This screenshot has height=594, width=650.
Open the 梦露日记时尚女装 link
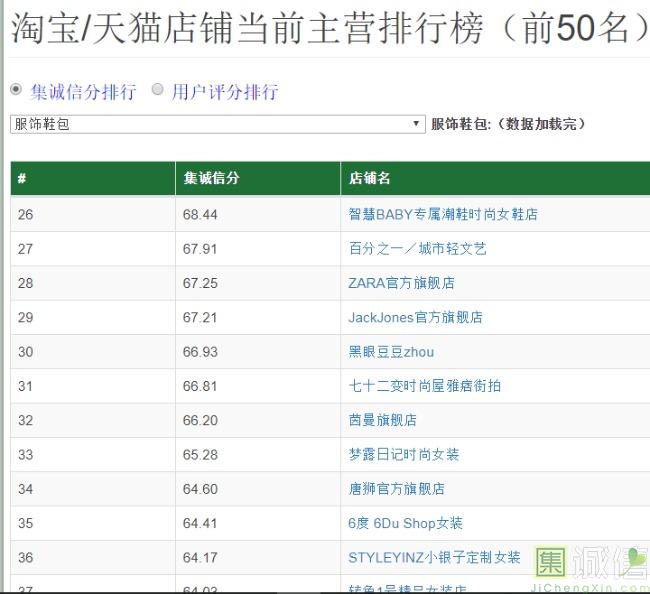coord(404,454)
